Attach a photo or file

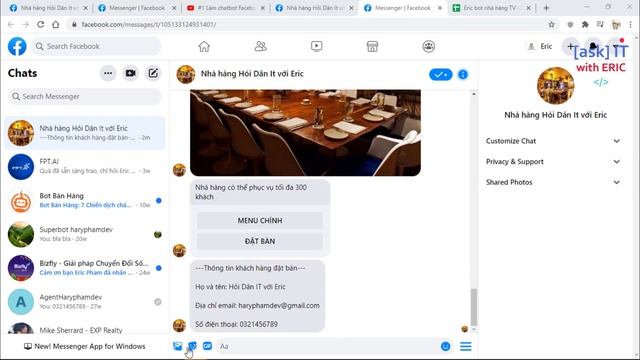(178, 346)
